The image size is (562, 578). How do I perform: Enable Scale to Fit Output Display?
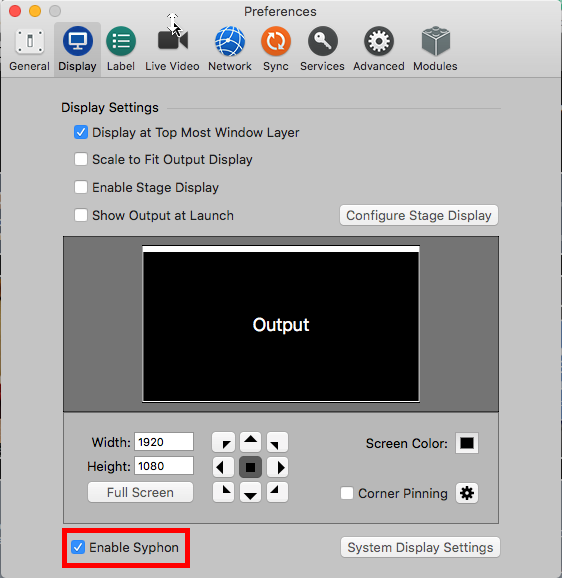81,160
